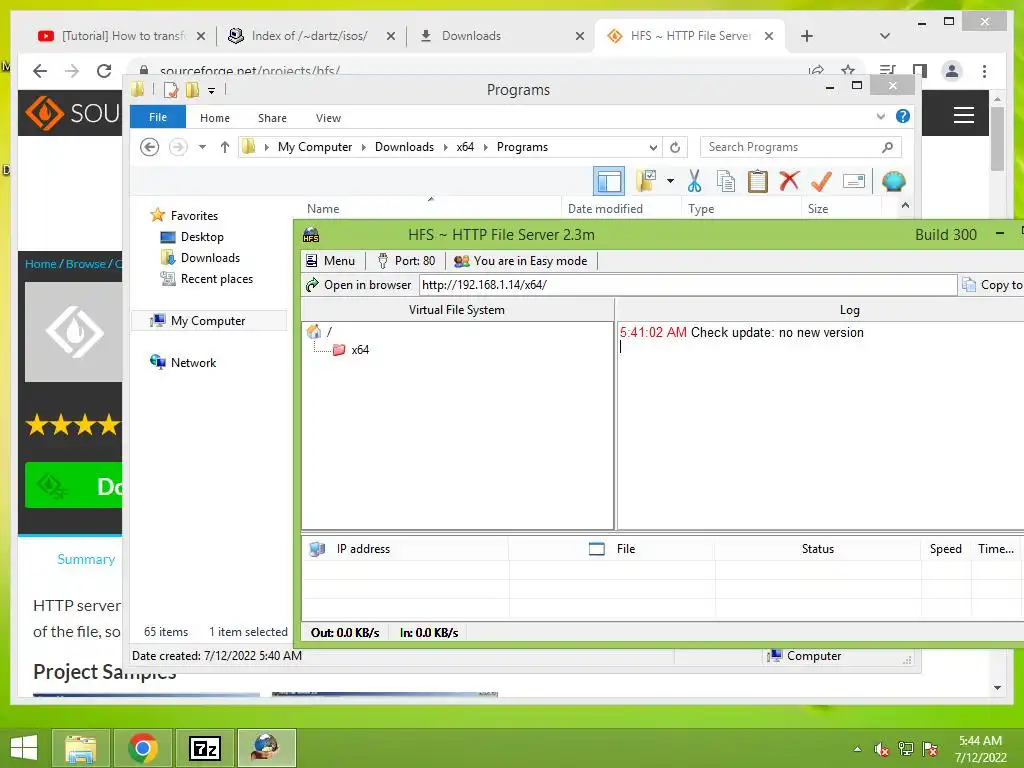Open a new Chrome tab with plus
Screen dimensions: 1024x768
click(x=807, y=36)
